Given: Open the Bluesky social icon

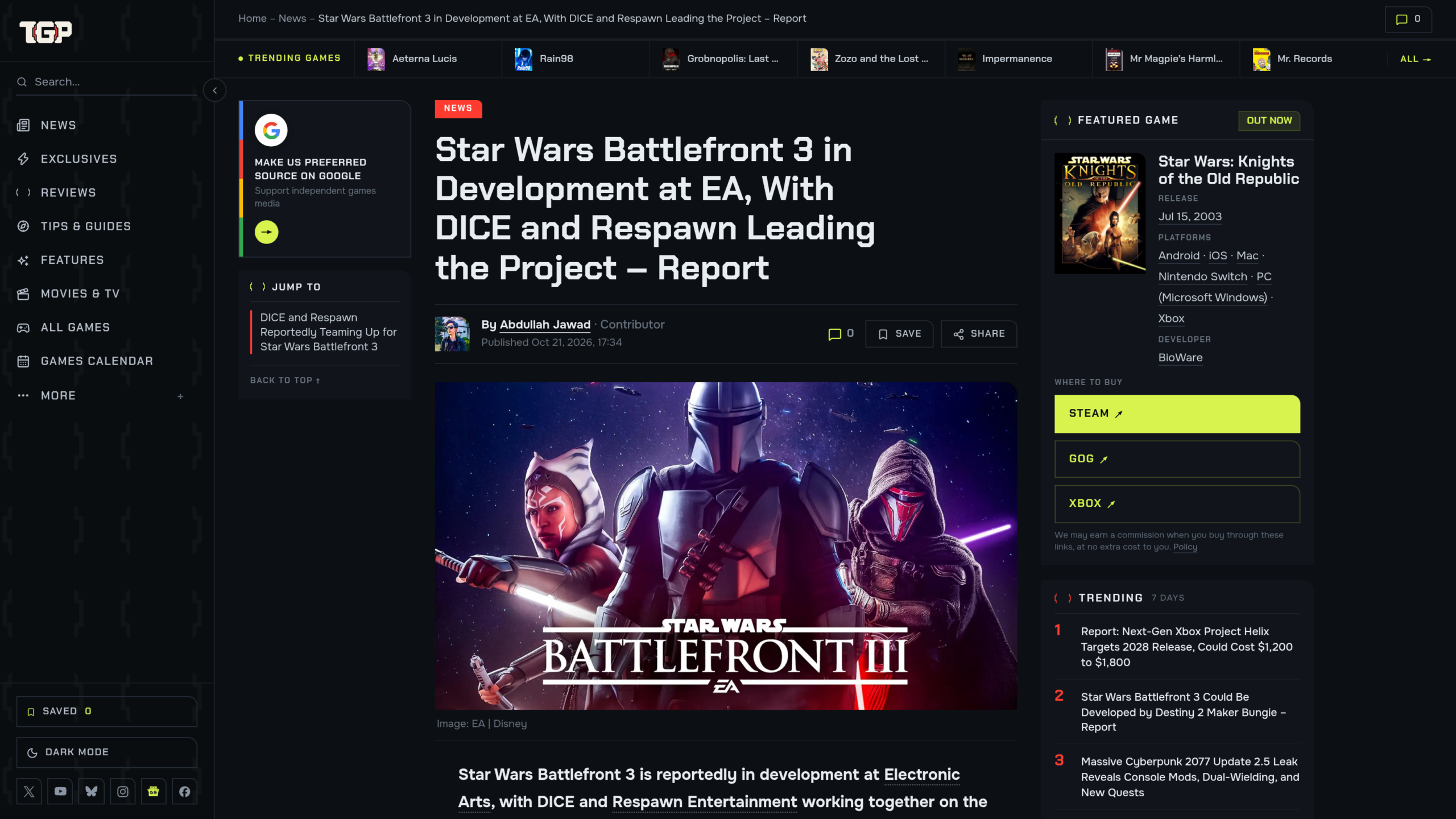Looking at the screenshot, I should pos(91,791).
